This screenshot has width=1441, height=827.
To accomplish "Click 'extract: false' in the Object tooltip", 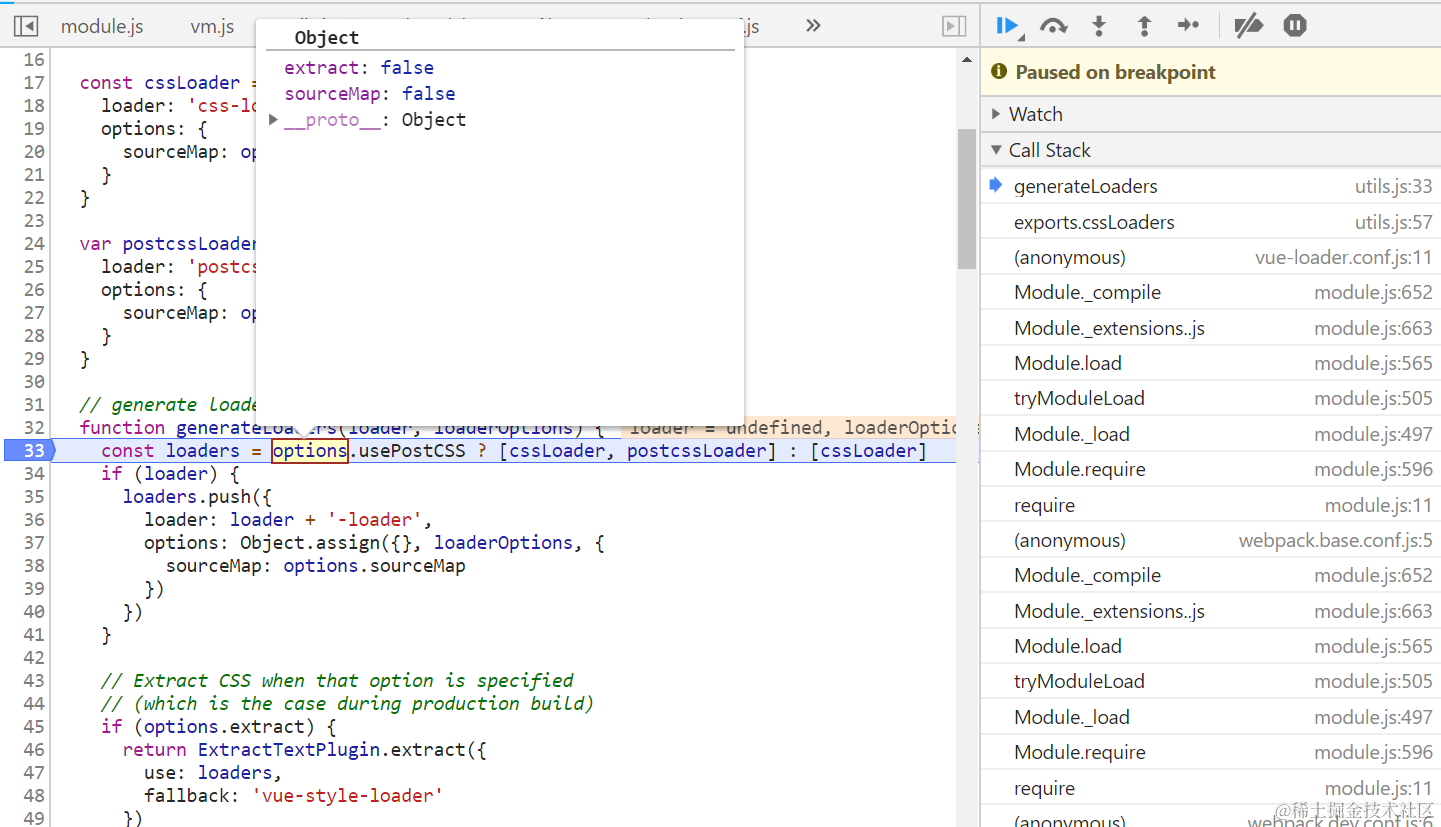I will coord(359,68).
